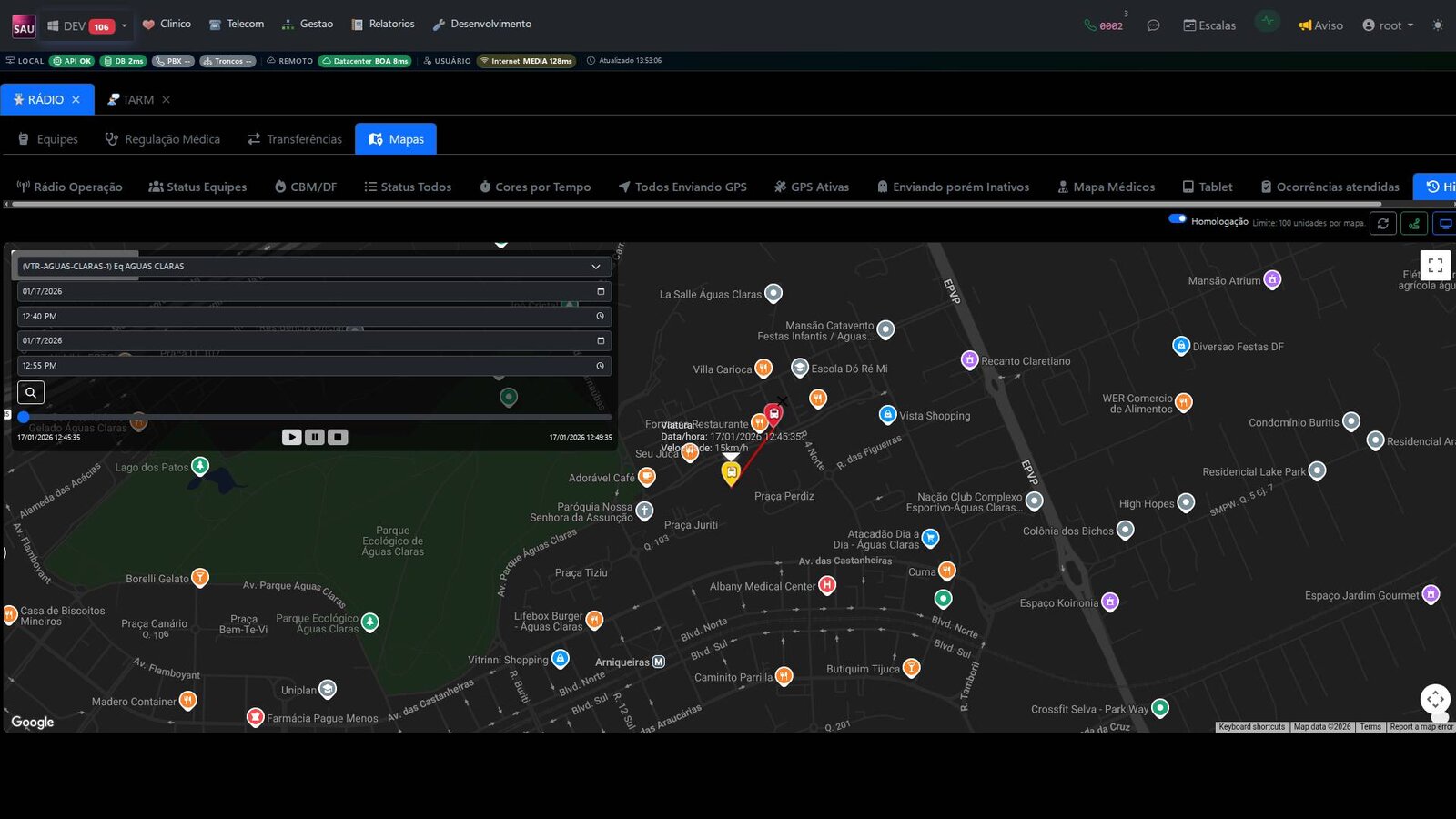This screenshot has height=819, width=1456.
Task: Click the API OK status badge
Action: point(72,61)
